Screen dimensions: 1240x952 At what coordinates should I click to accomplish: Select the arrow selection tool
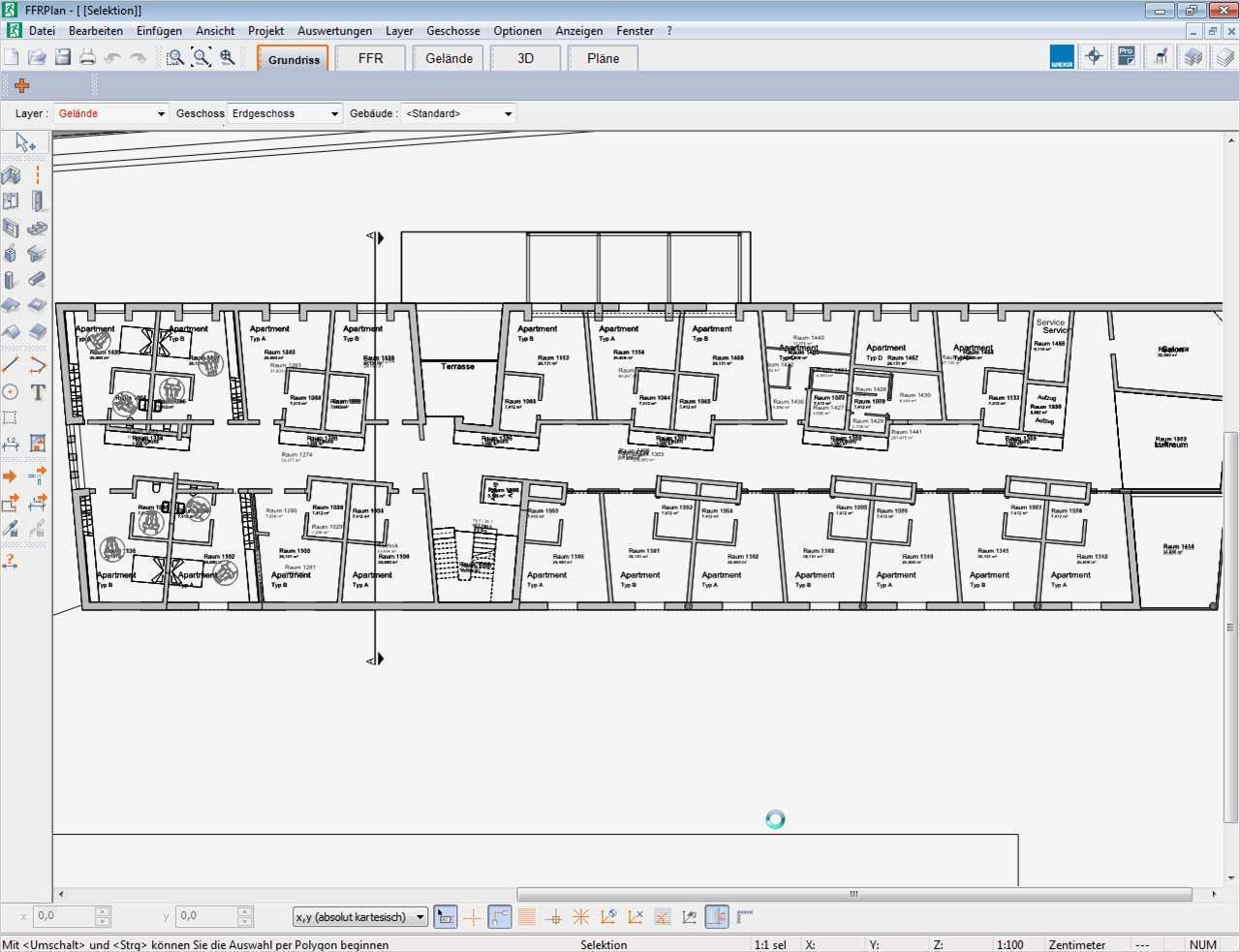(25, 143)
